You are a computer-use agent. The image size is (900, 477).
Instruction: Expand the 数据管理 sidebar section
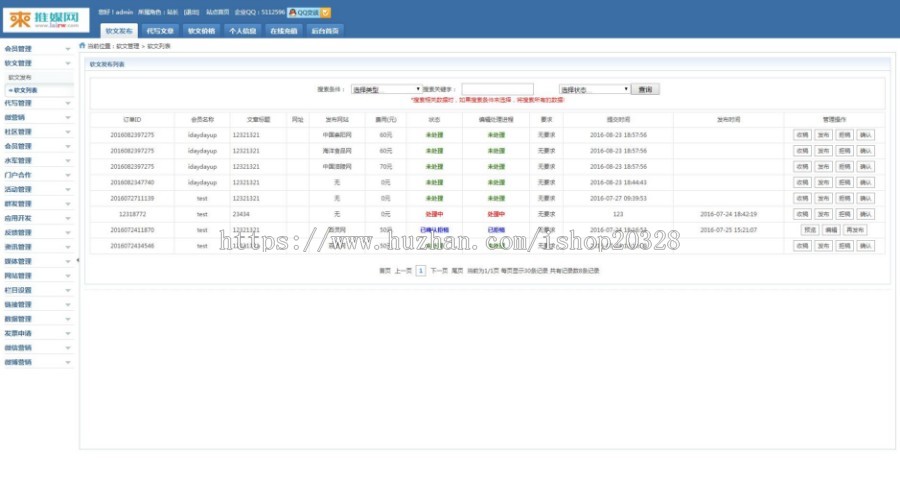(37, 319)
